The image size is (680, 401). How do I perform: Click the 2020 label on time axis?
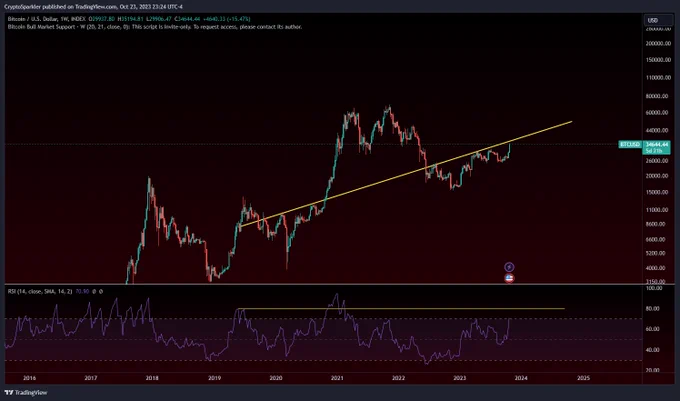pos(276,378)
